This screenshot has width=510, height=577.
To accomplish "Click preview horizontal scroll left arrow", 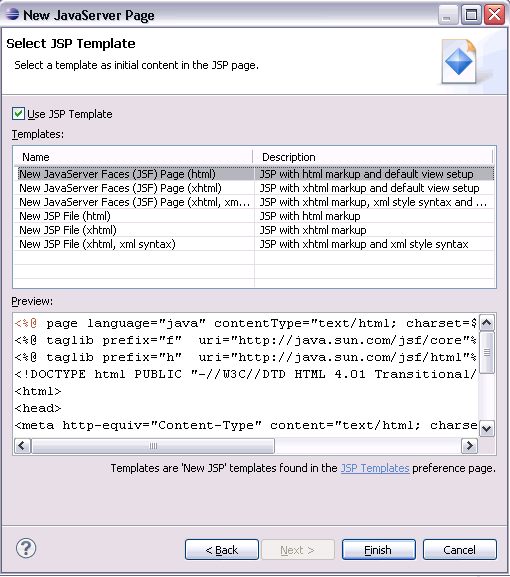I will [22, 446].
